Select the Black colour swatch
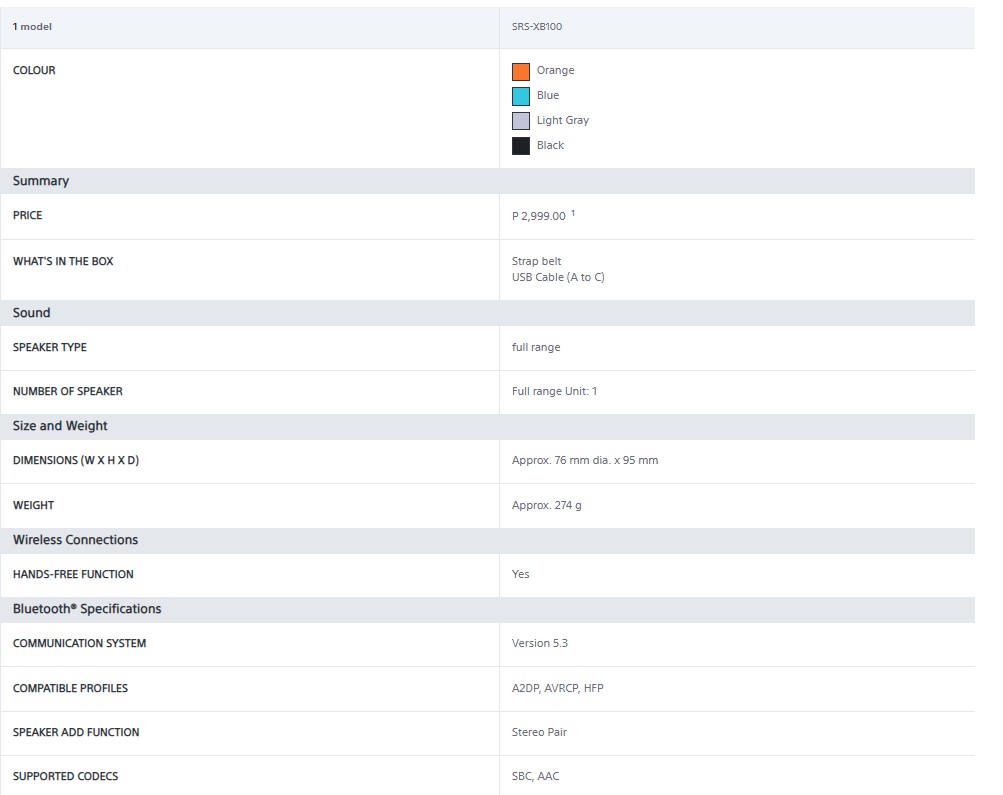Screen dimensions: 1003x795 (521, 146)
